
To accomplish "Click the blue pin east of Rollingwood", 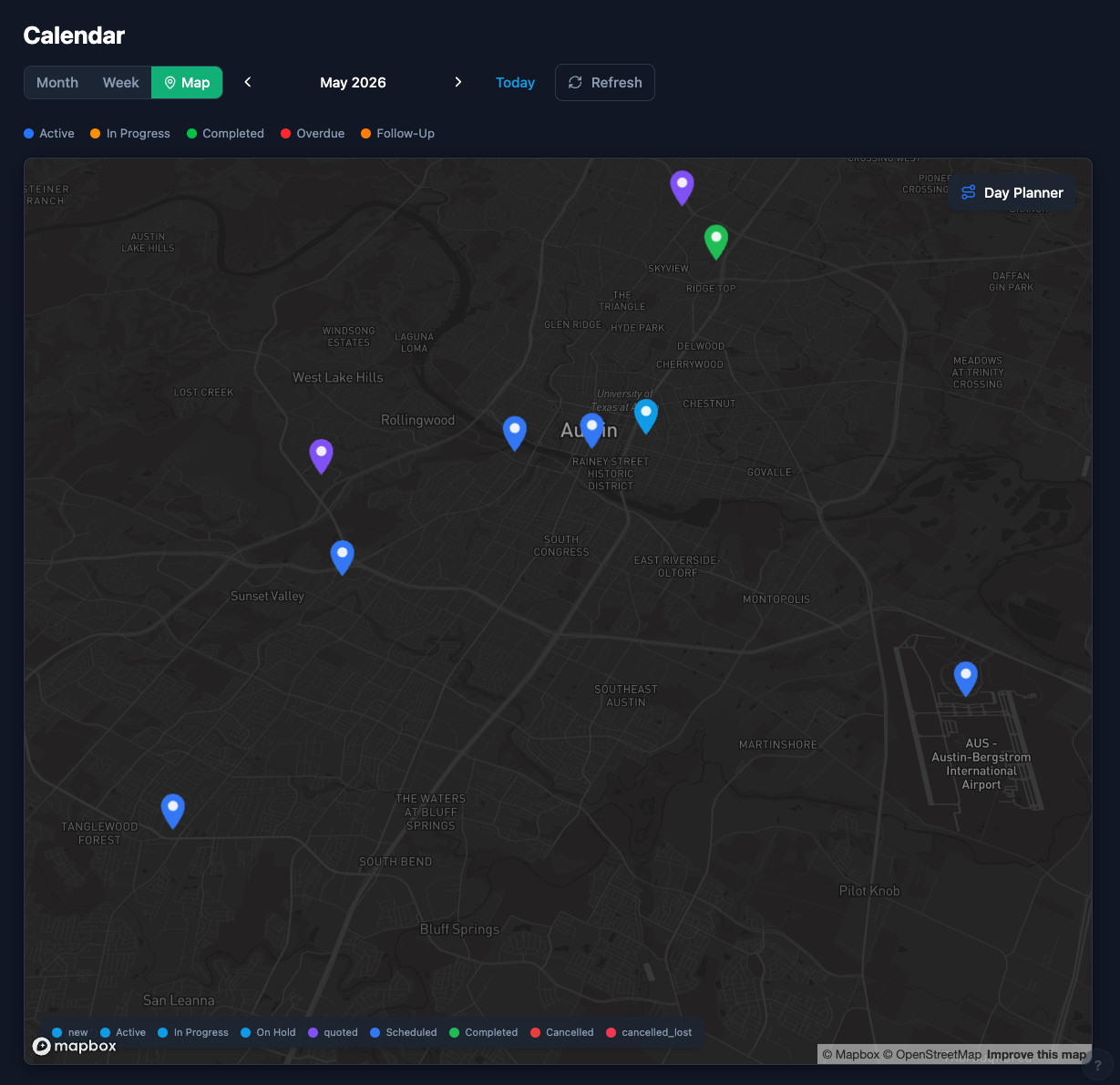I will pyautogui.click(x=515, y=434).
